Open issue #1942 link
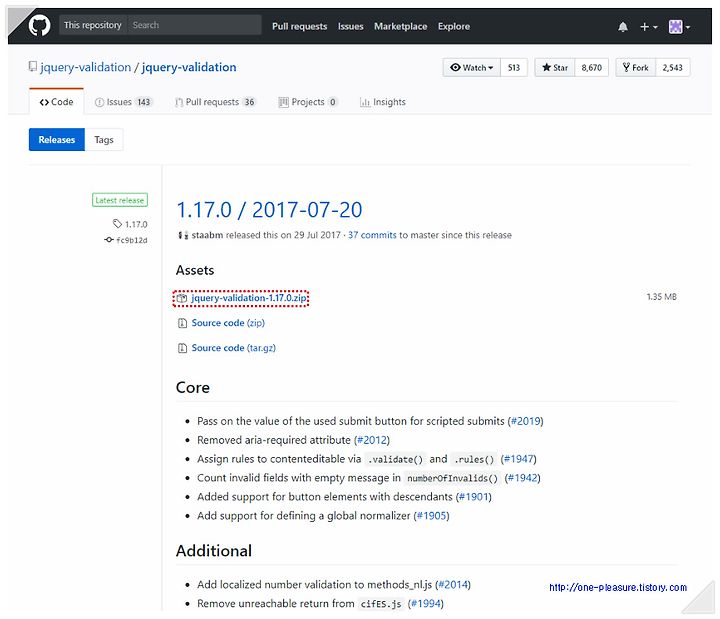 pos(523,478)
